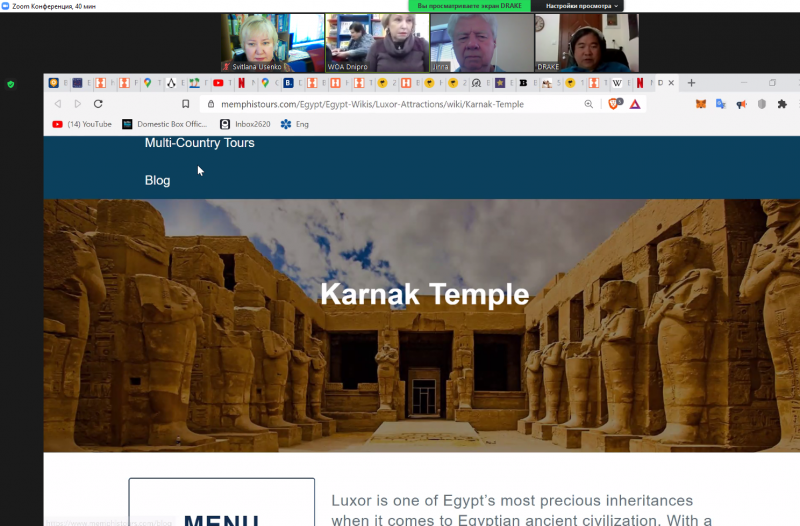Open the Google Translate extension
800x526 pixels.
pyautogui.click(x=721, y=104)
